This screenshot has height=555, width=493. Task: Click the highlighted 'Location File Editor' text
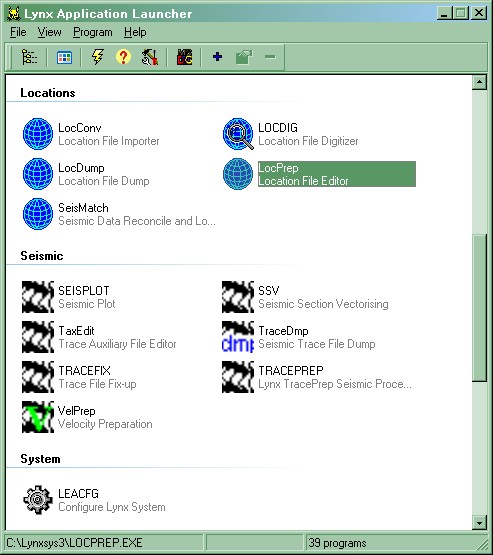point(303,181)
